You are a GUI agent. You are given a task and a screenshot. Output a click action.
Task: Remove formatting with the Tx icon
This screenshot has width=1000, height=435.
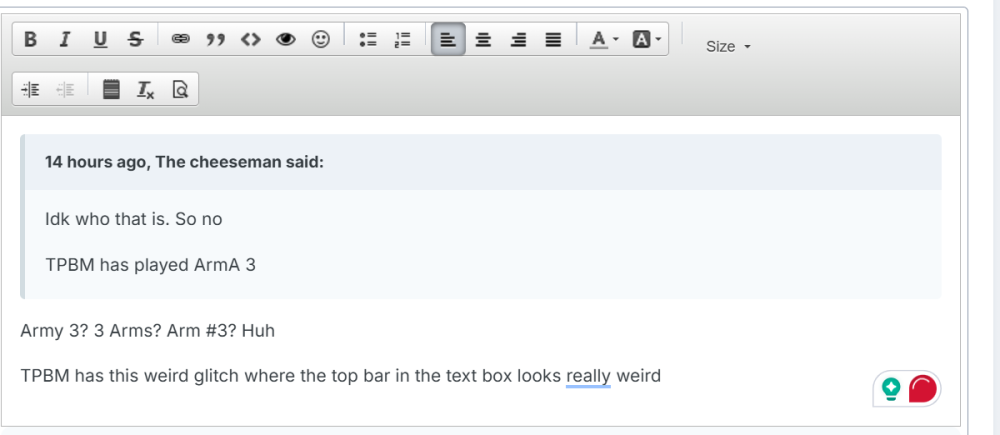pos(145,90)
